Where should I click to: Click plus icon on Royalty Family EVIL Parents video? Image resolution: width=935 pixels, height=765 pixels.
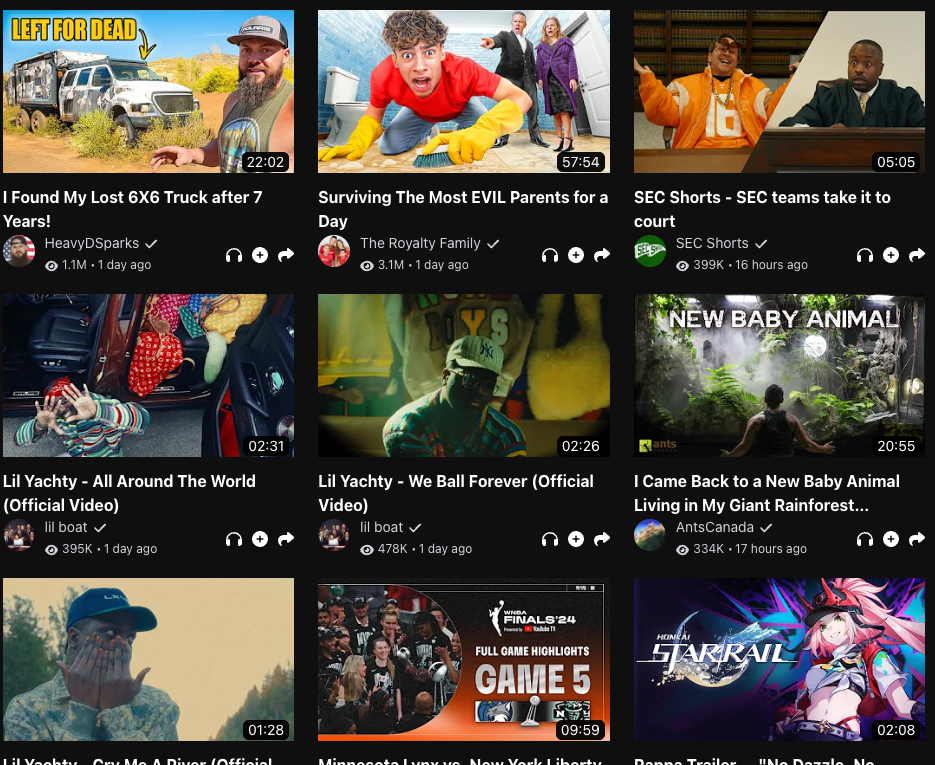[x=576, y=255]
